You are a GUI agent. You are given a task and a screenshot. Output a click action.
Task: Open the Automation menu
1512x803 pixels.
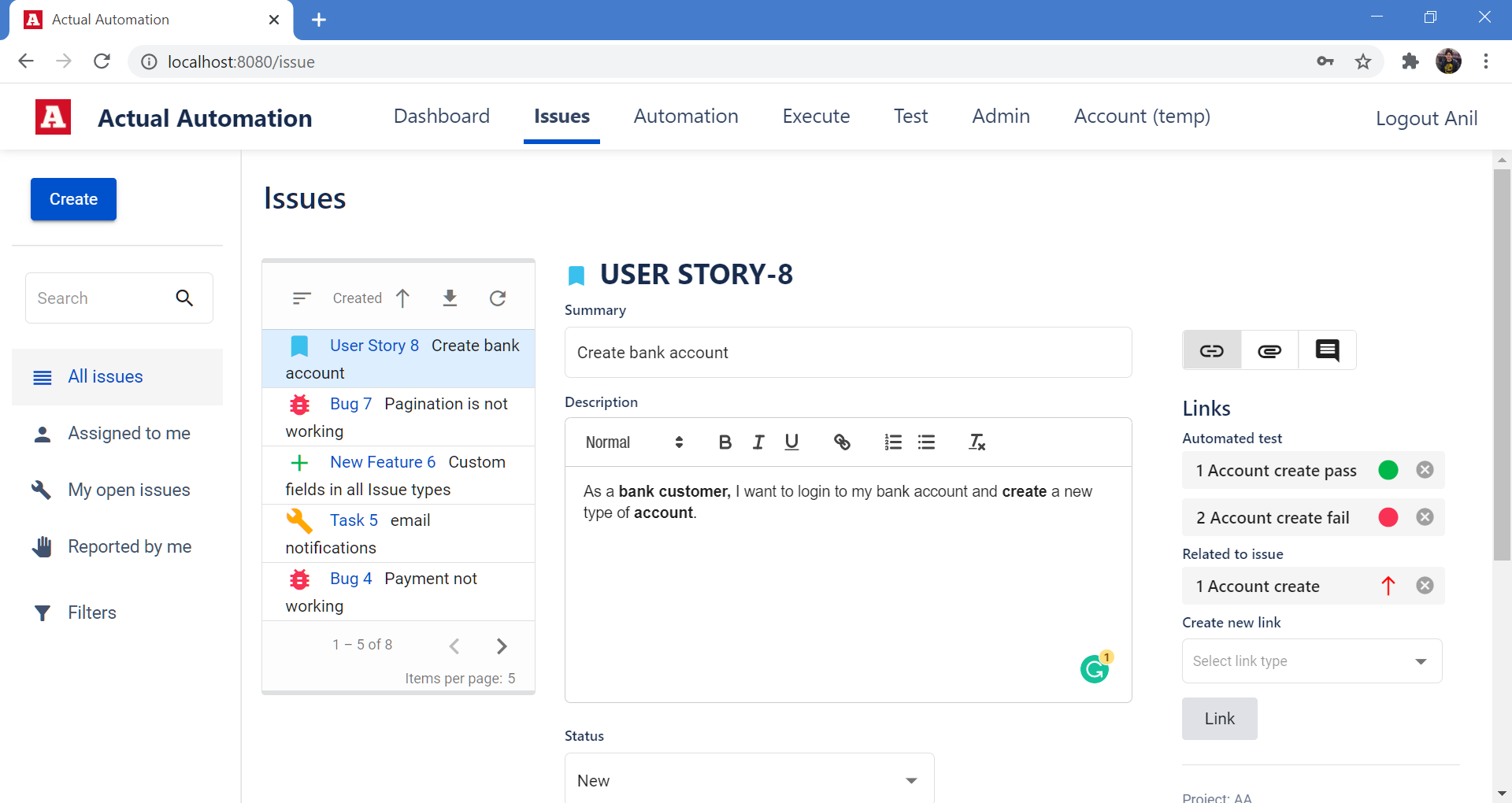(686, 117)
